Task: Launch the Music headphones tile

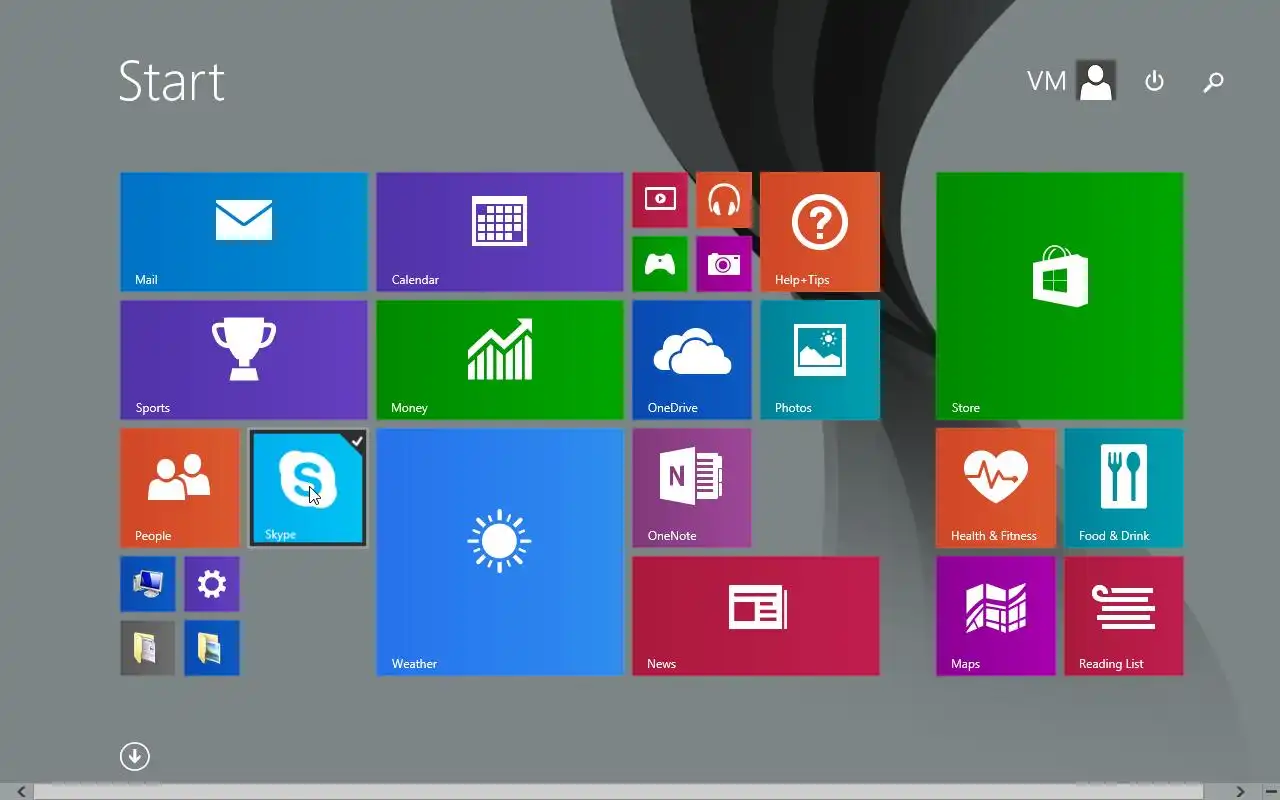Action: click(x=724, y=200)
